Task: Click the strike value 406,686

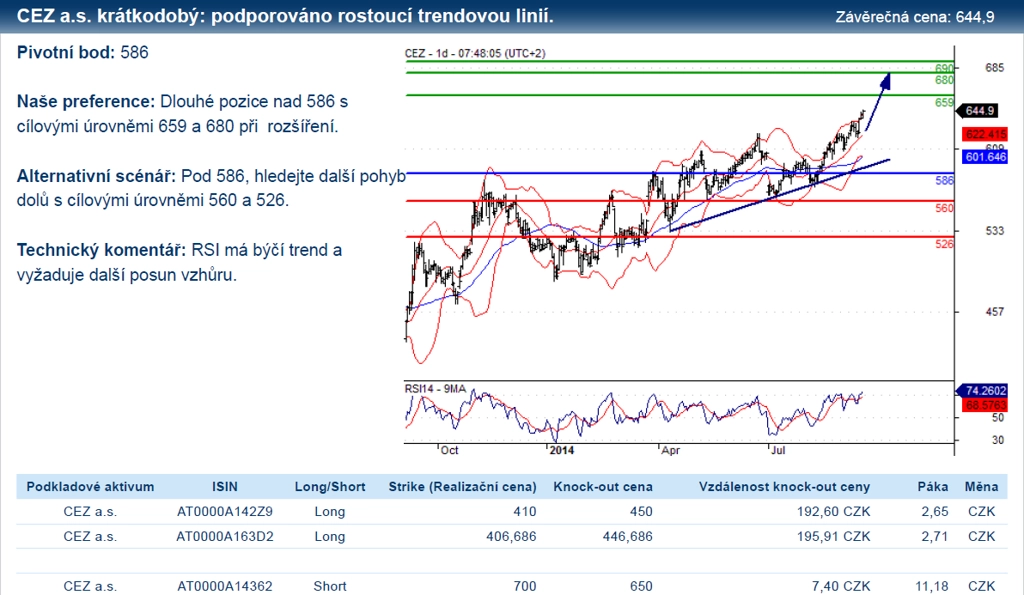Action: tap(511, 536)
